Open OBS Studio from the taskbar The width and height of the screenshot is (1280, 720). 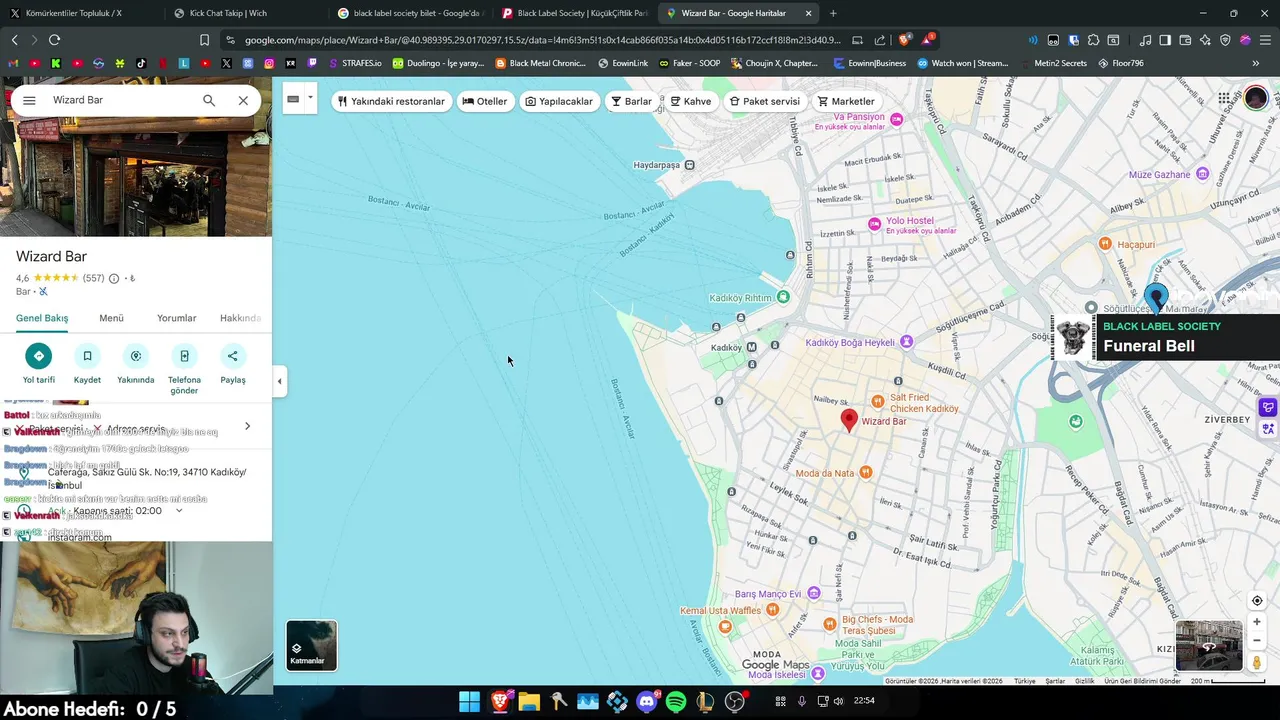(735, 702)
